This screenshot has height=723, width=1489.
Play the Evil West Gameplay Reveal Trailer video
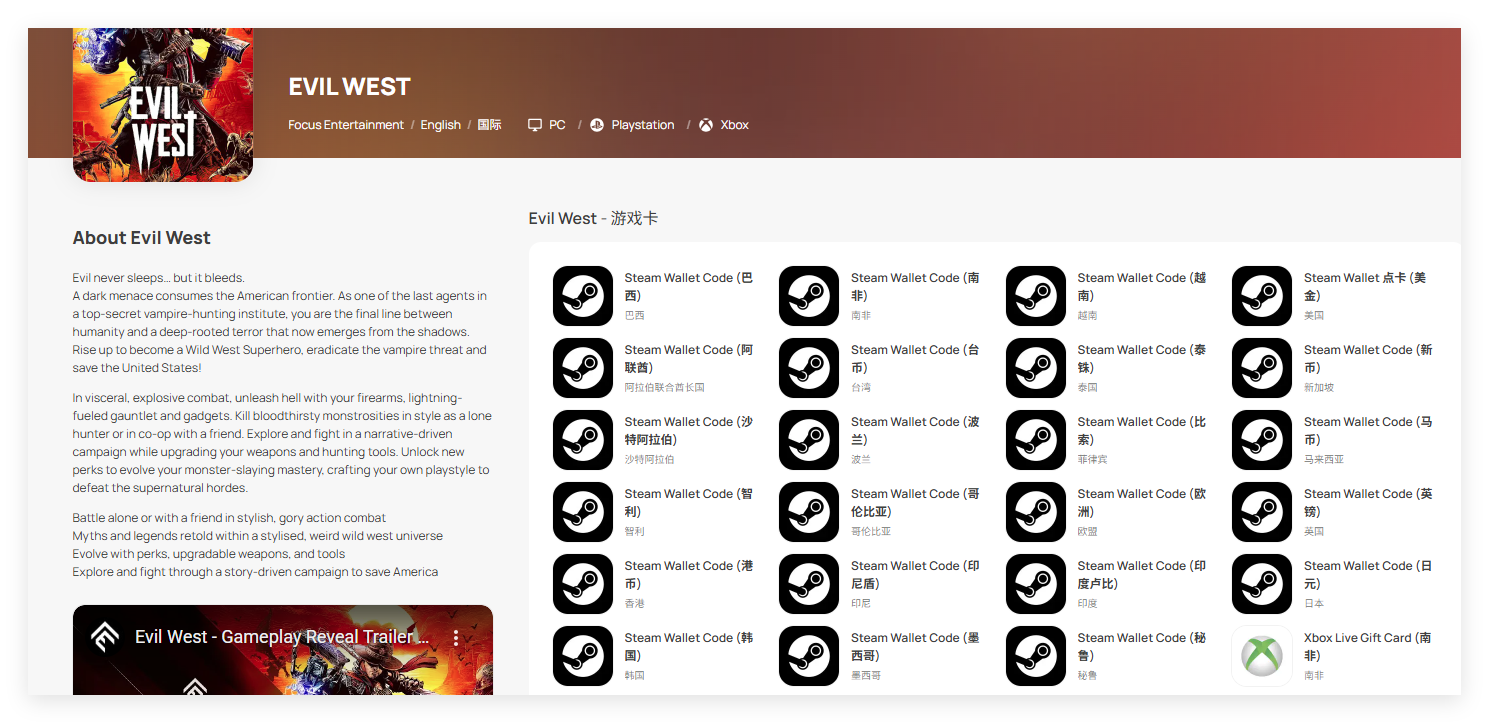(283, 670)
